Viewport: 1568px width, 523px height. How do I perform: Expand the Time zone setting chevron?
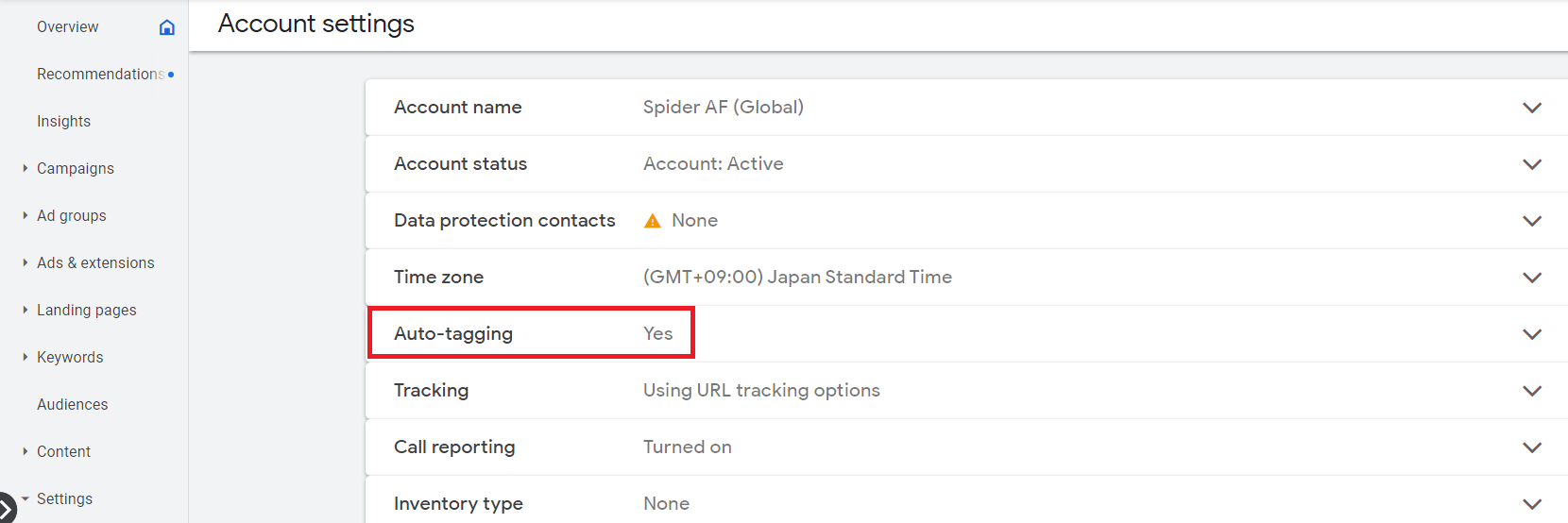coord(1531,278)
